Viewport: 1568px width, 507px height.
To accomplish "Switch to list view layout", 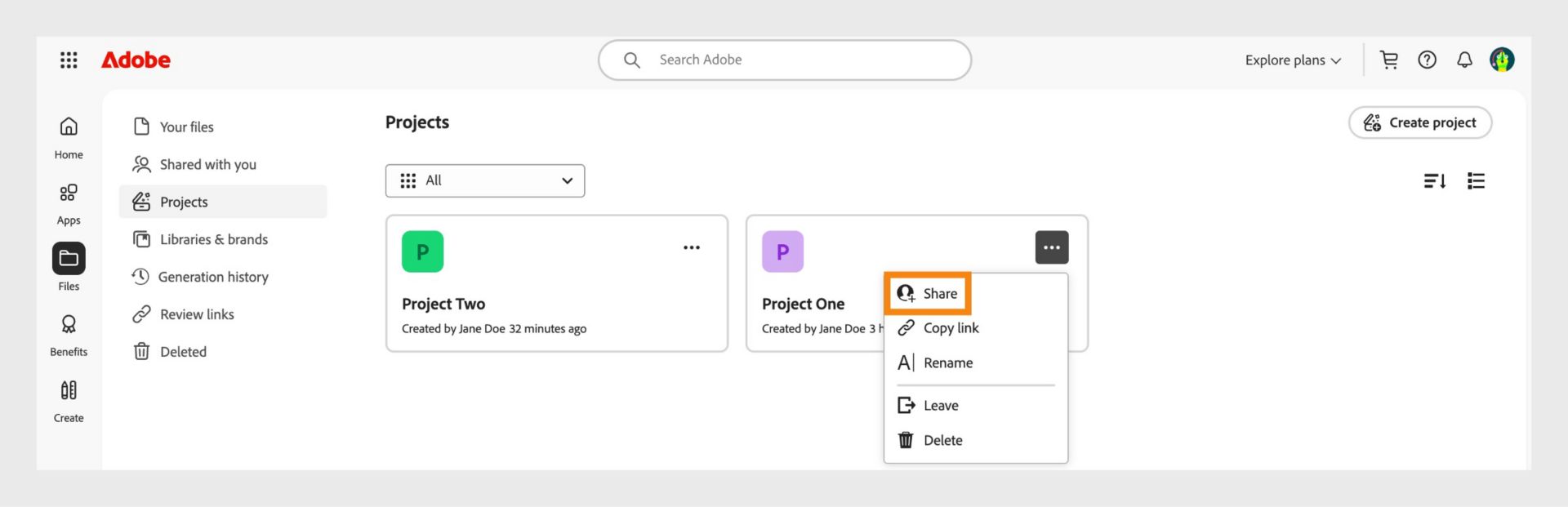I will click(x=1476, y=180).
